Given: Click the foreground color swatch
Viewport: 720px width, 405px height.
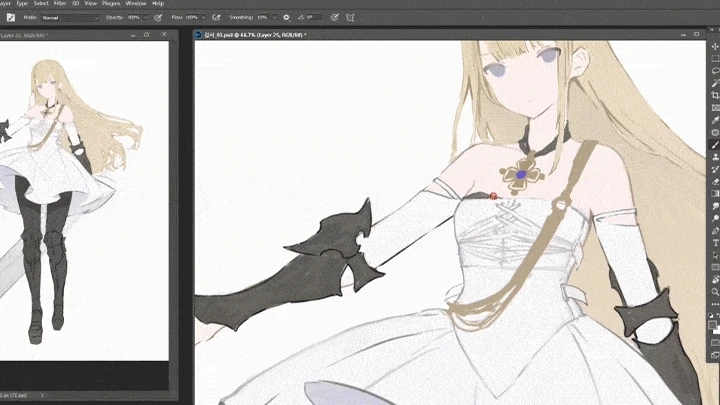Looking at the screenshot, I should pos(712,325).
